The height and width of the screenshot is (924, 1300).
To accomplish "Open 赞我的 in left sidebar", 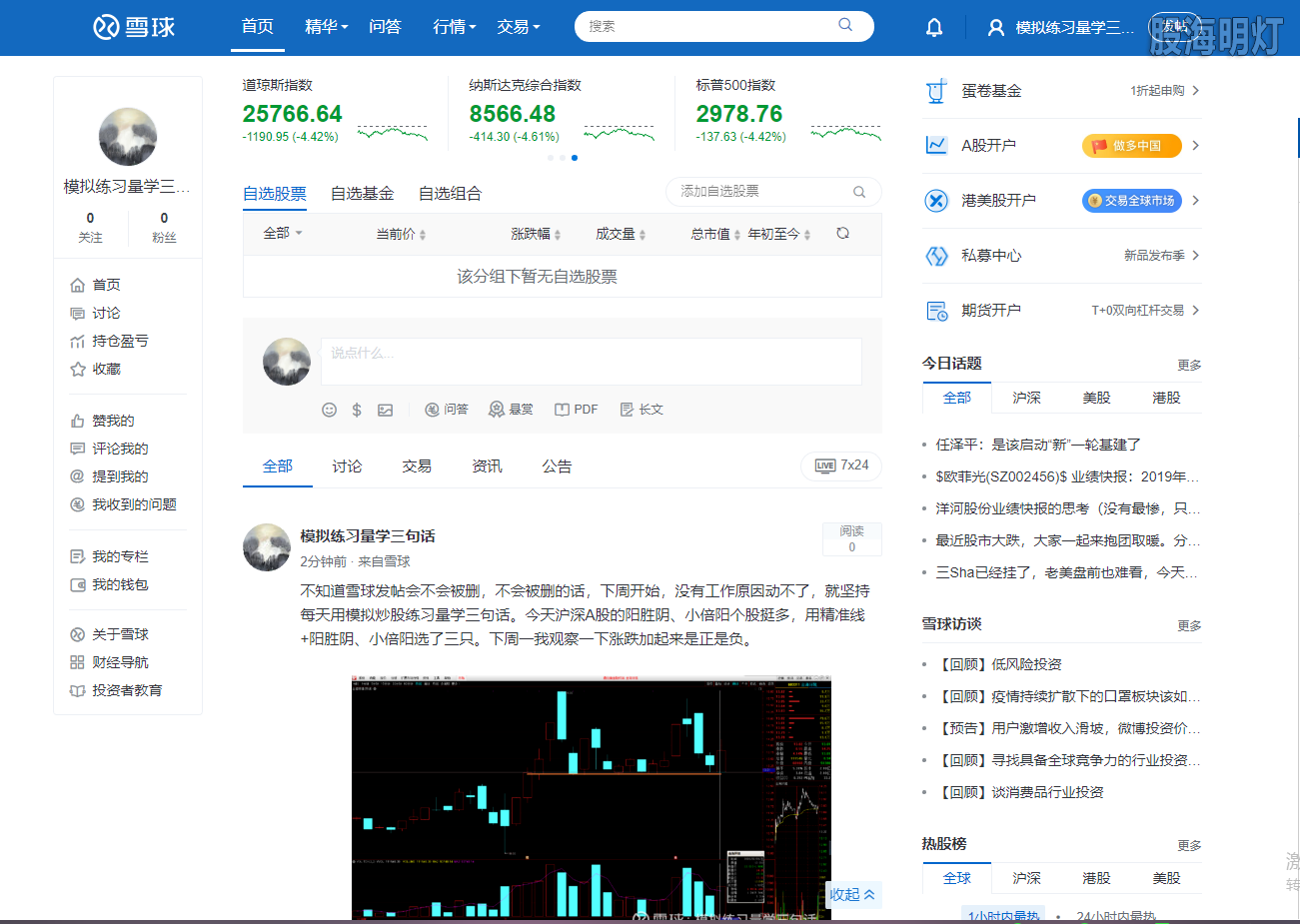I will click(x=103, y=421).
